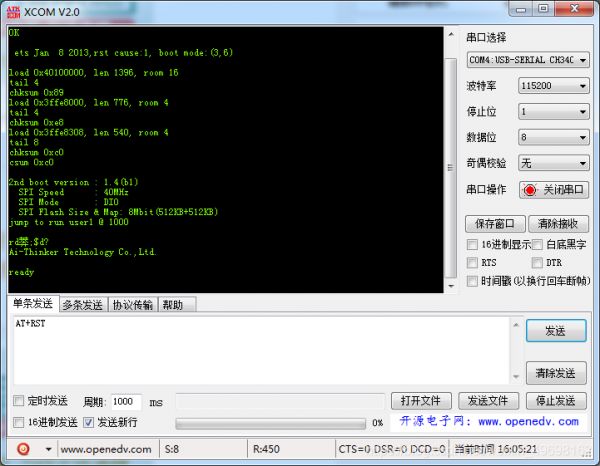Open the 协议传输 tab

pyautogui.click(x=133, y=305)
